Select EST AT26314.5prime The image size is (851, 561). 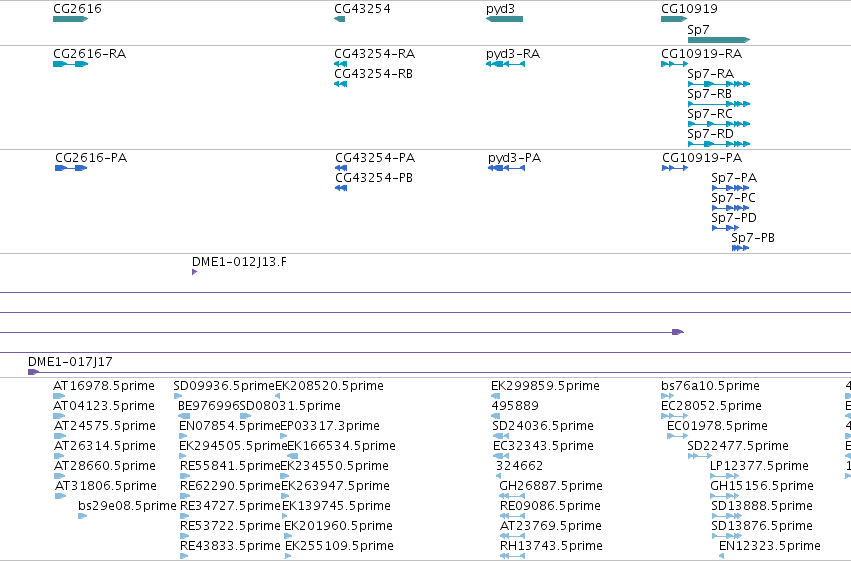coord(60,456)
